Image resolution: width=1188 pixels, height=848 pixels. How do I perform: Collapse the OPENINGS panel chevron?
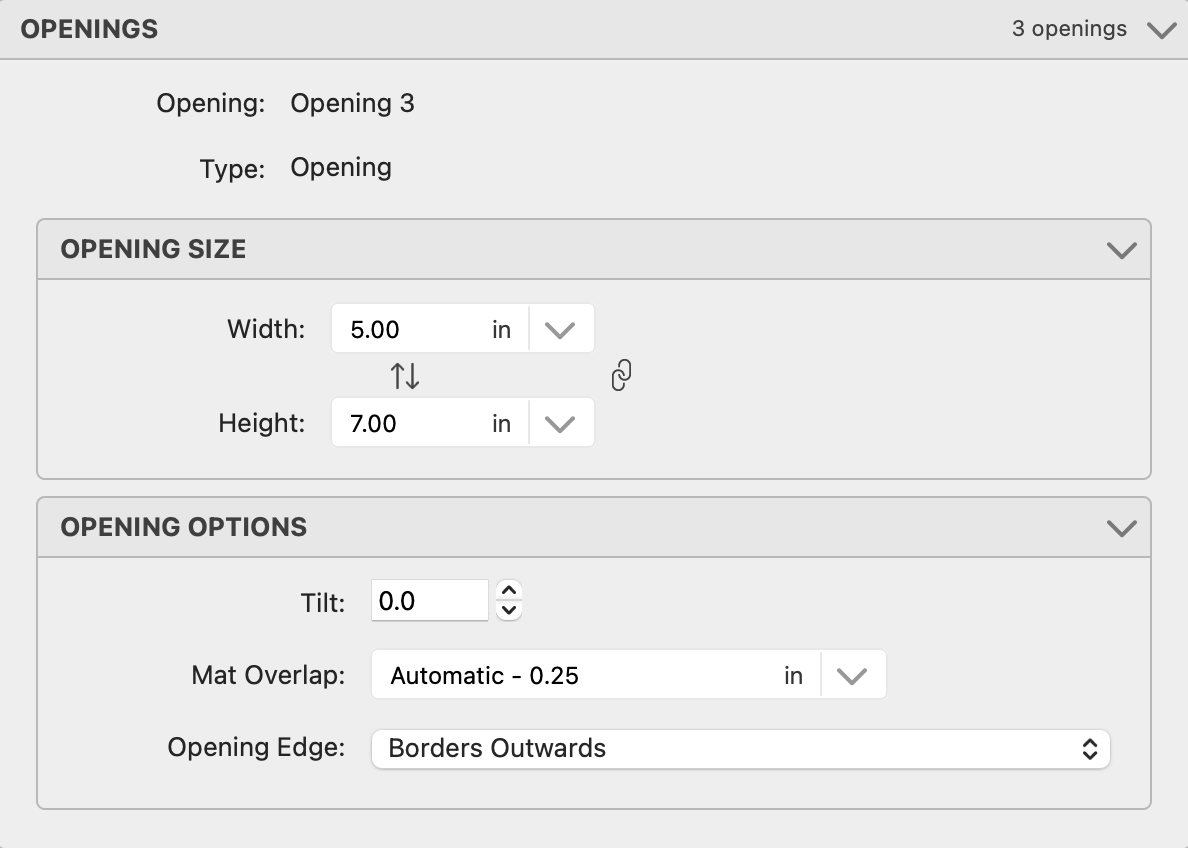click(x=1161, y=30)
